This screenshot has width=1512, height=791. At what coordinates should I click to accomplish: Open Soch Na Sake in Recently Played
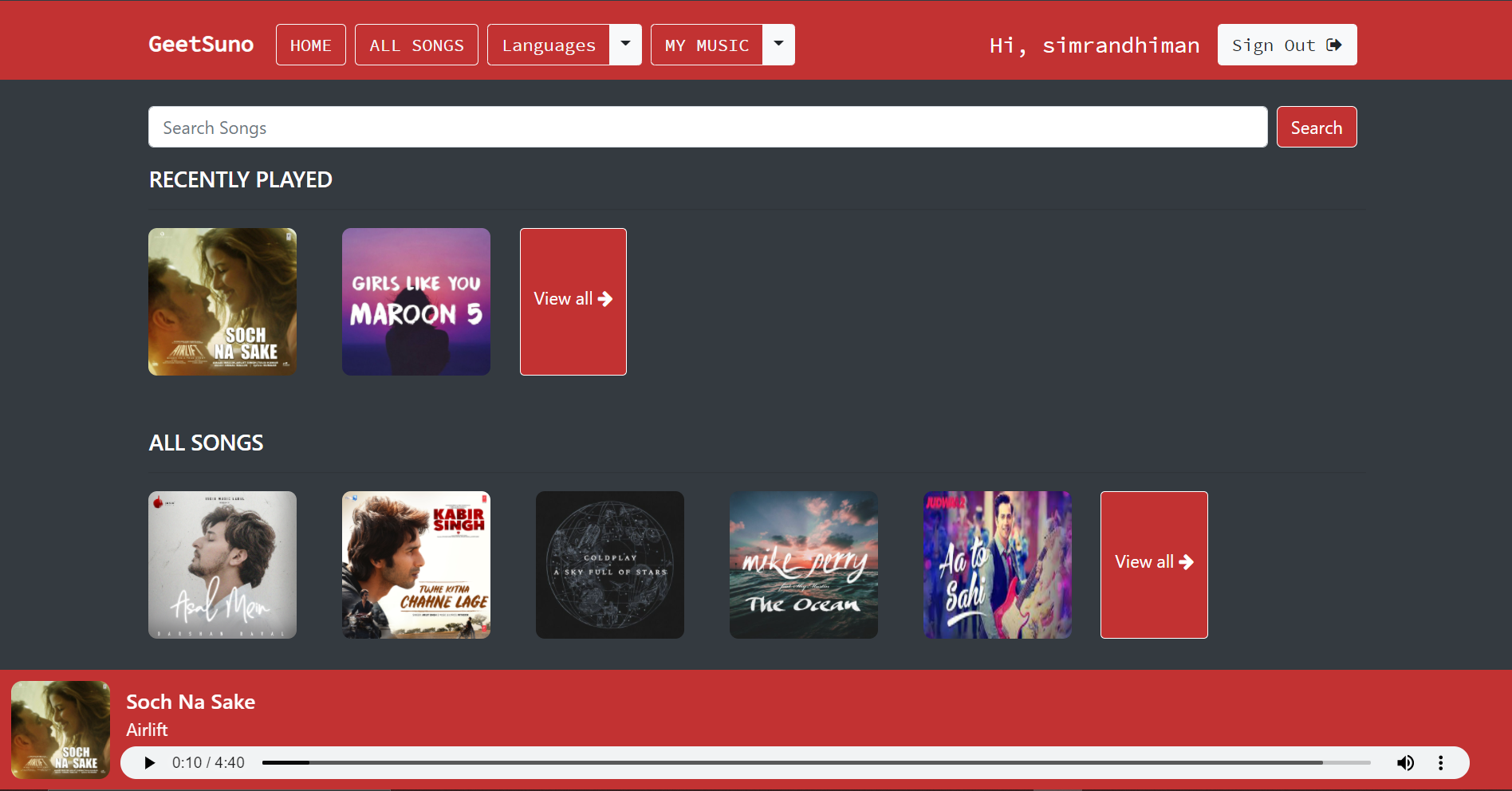point(222,301)
